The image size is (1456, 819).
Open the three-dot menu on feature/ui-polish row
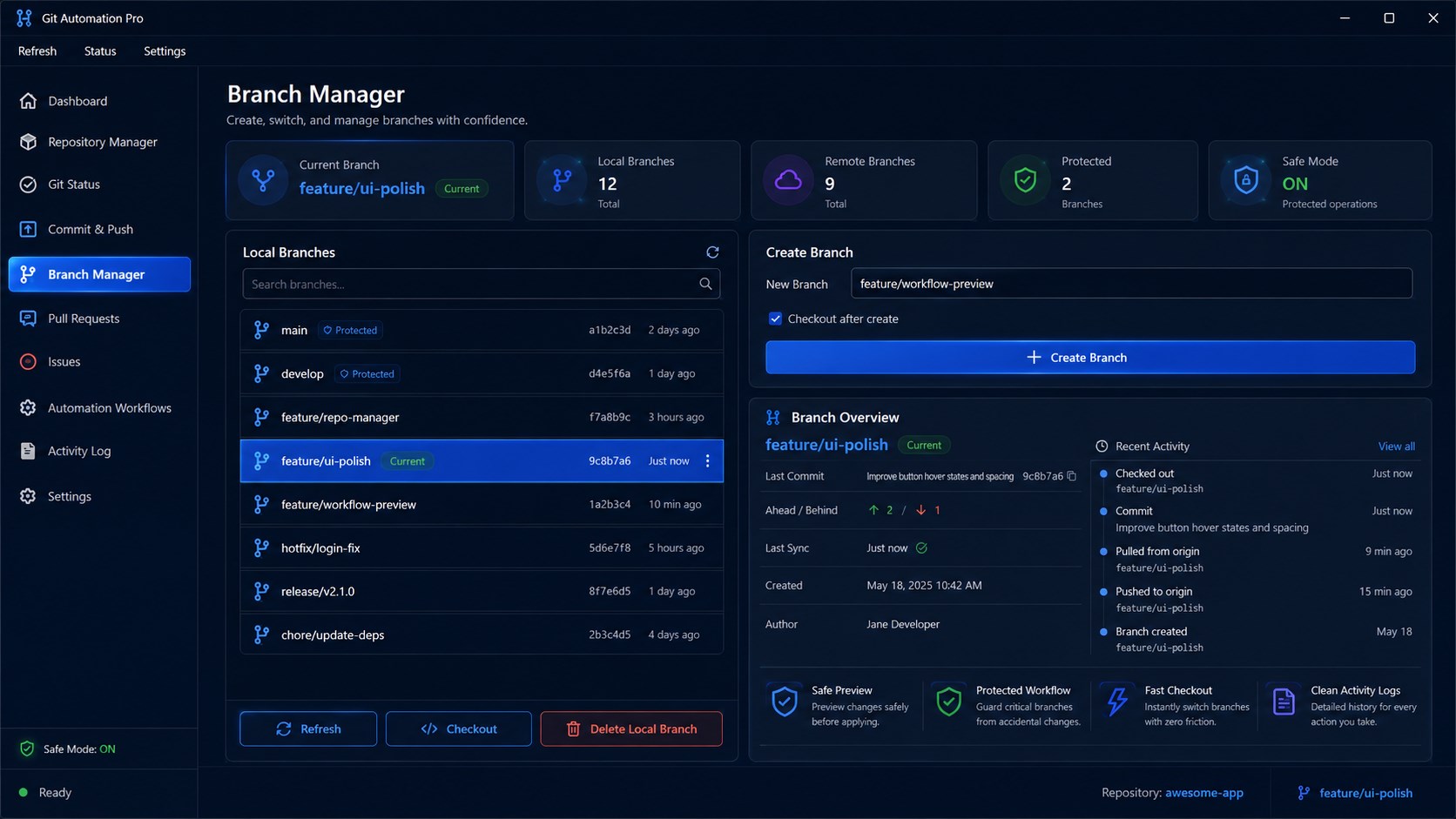pyautogui.click(x=707, y=461)
